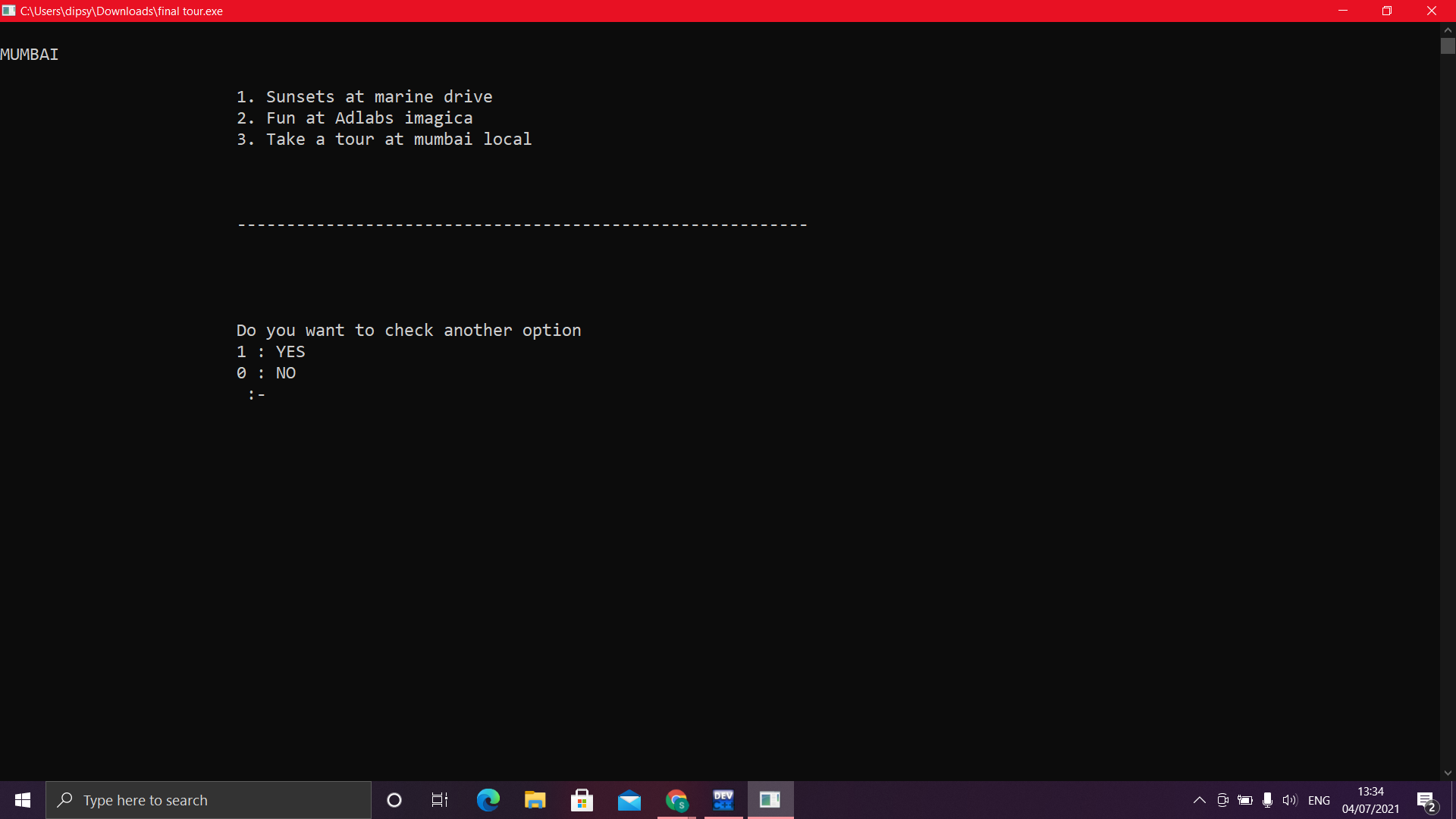The image size is (1456, 819).
Task: Click the Cortana circle icon
Action: point(394,800)
